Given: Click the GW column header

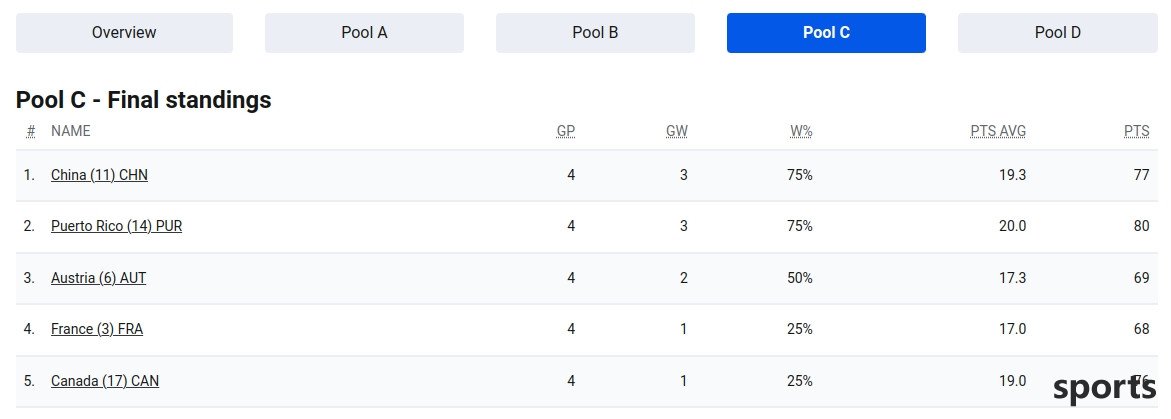Looking at the screenshot, I should pos(677,131).
